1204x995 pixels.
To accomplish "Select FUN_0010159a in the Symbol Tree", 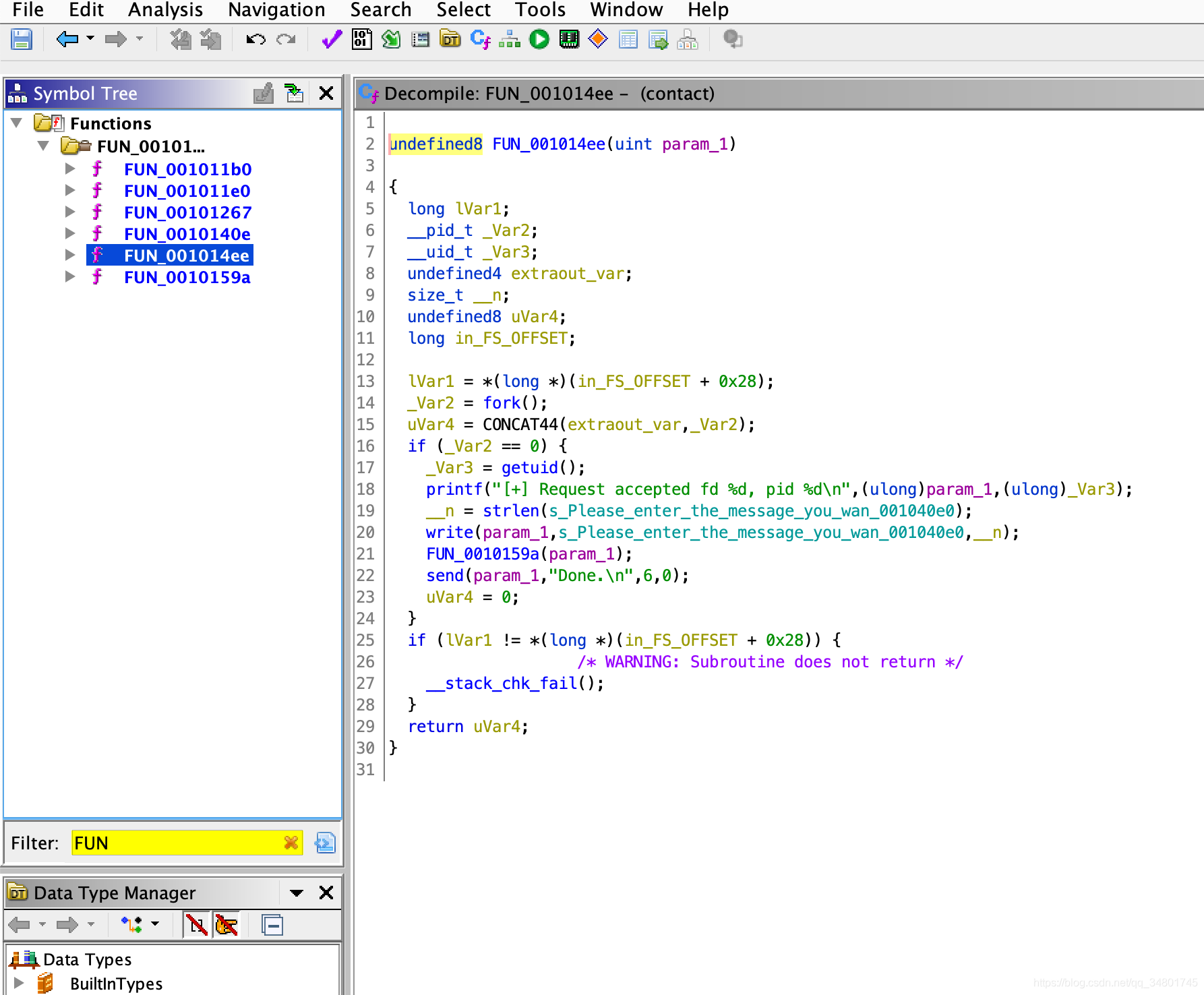I will click(x=187, y=277).
